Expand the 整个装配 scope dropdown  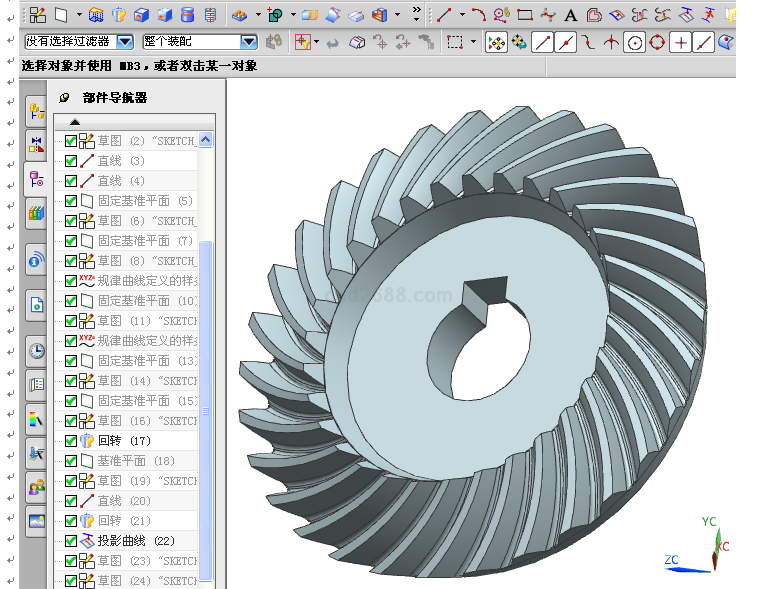coord(248,42)
